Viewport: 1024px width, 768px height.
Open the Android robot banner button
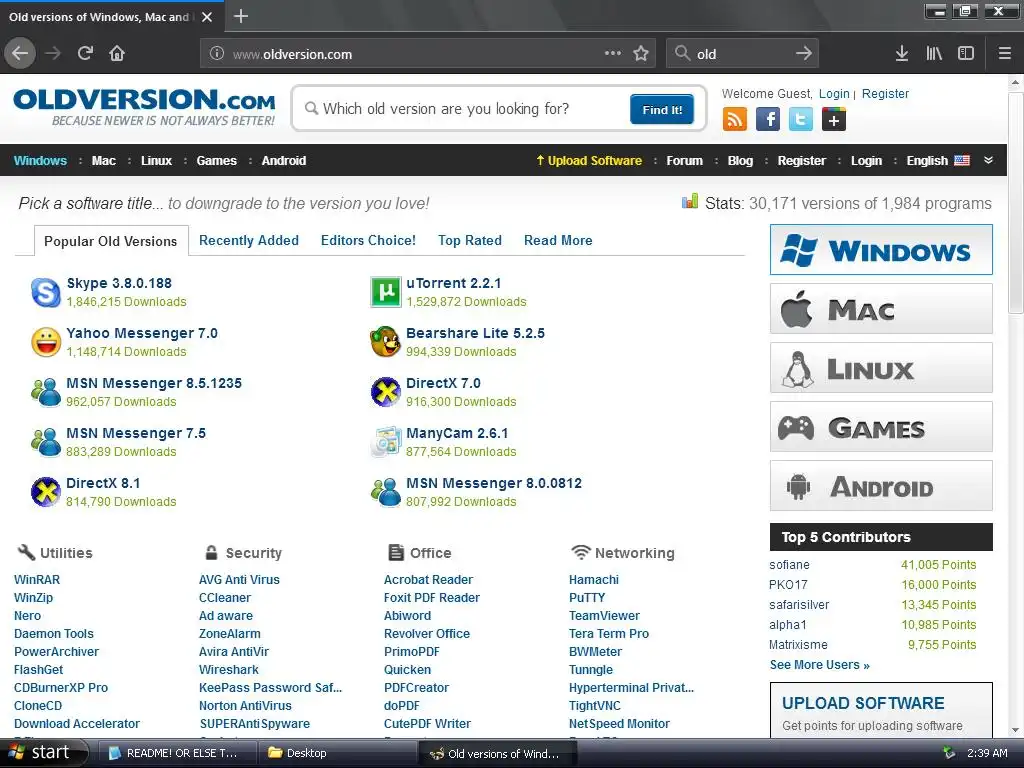(x=881, y=486)
